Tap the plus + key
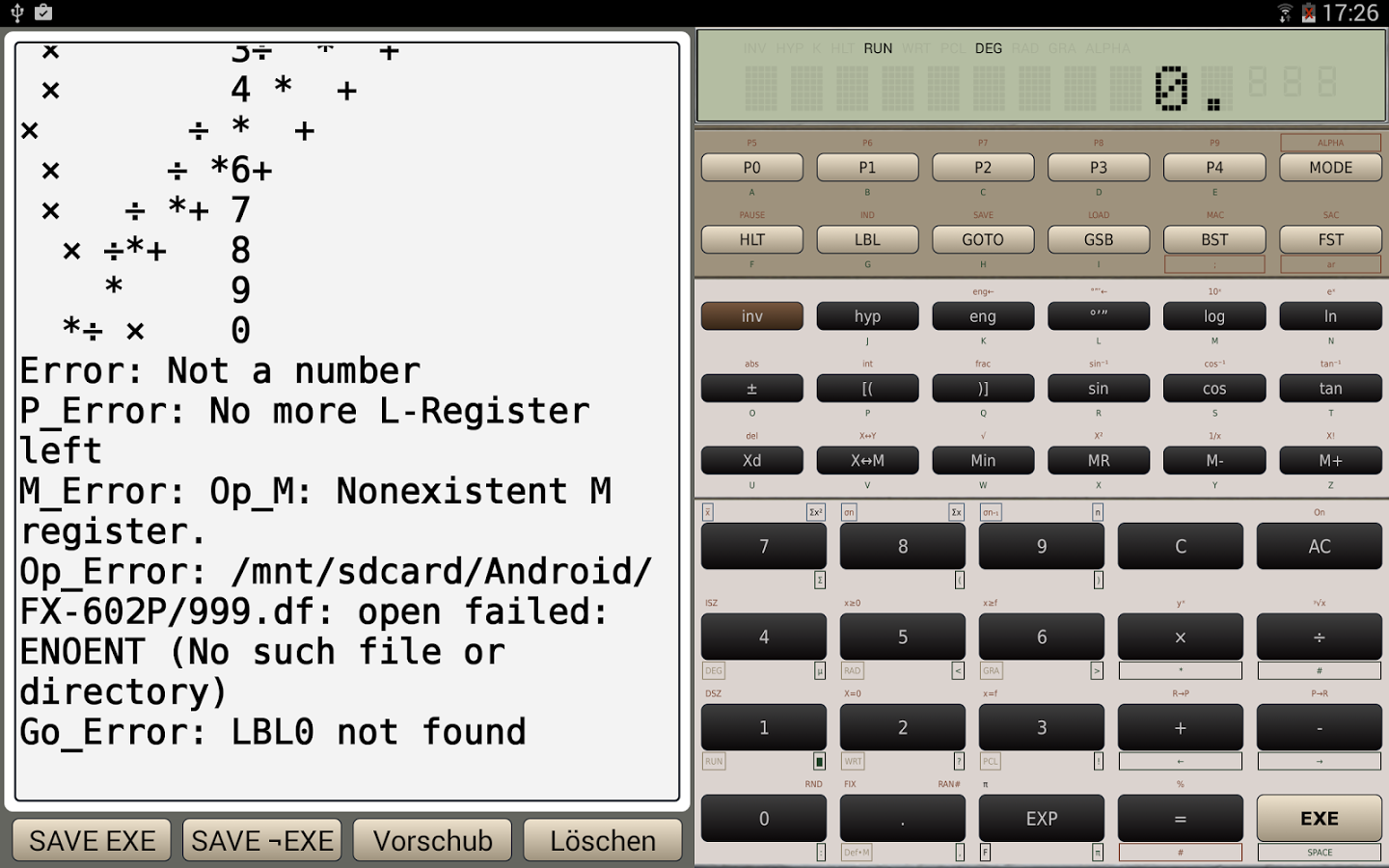Image resolution: width=1389 pixels, height=868 pixels. pos(1180,728)
